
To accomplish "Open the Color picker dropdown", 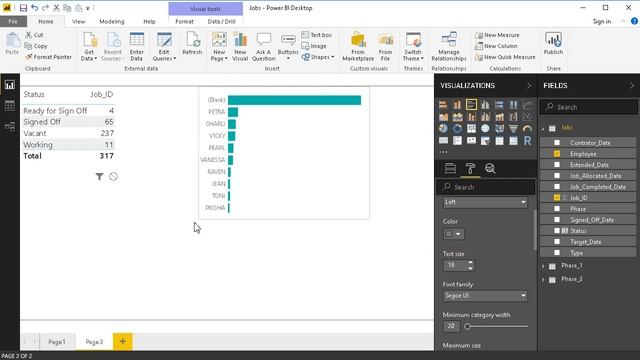I will point(453,234).
